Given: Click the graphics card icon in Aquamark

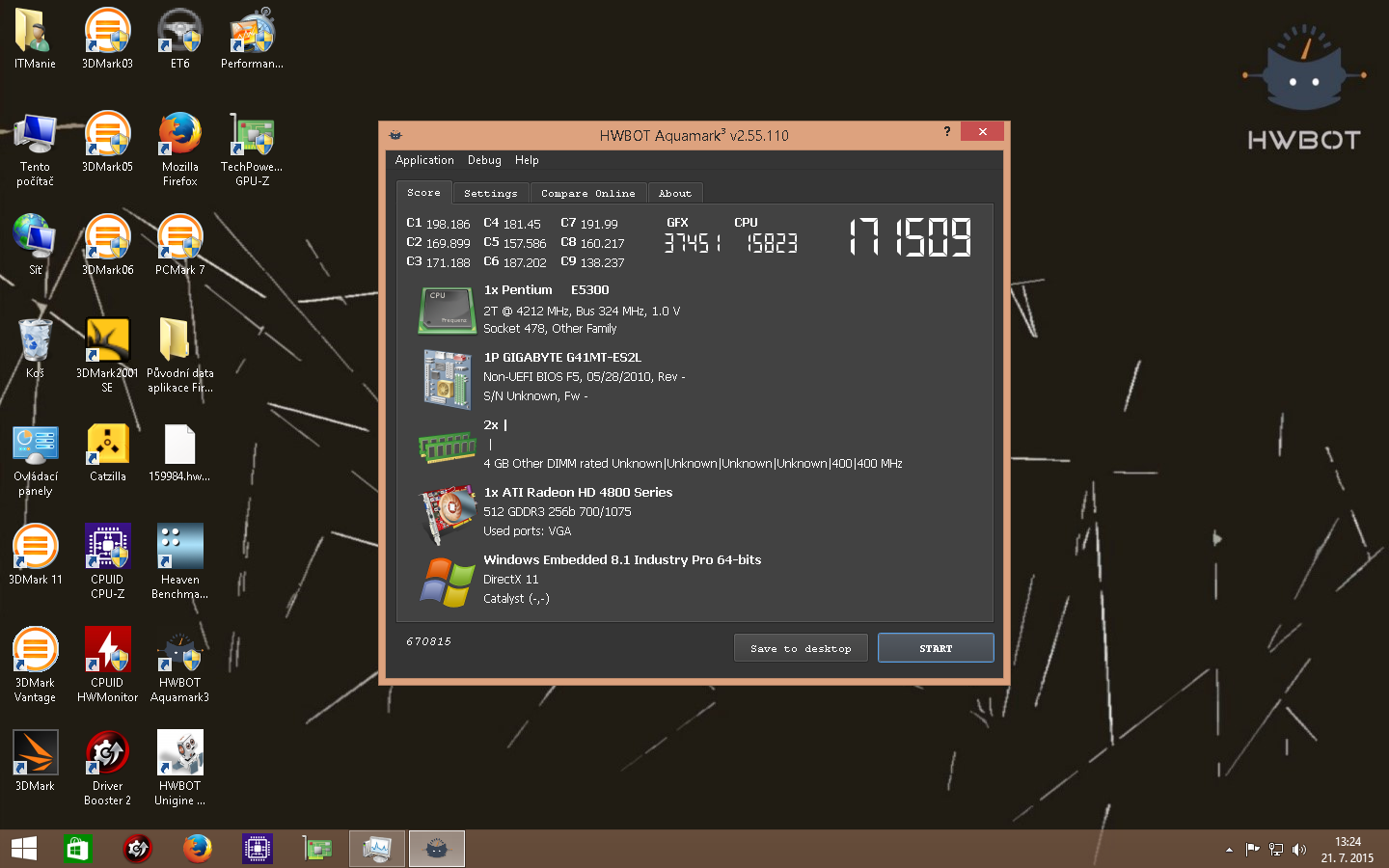Looking at the screenshot, I should [x=447, y=514].
